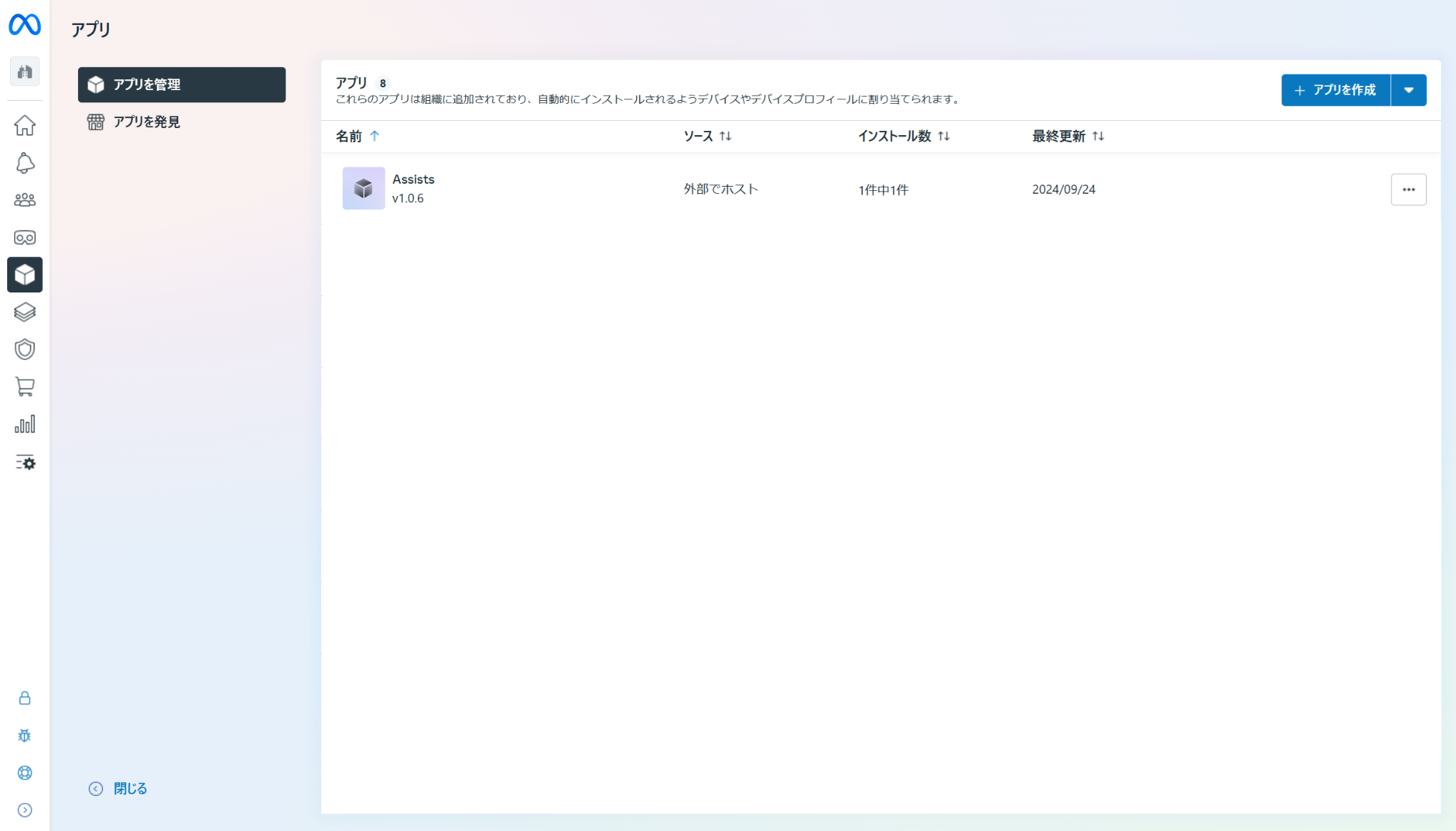Click the bug report icon
Image resolution: width=1456 pixels, height=831 pixels.
tap(25, 735)
